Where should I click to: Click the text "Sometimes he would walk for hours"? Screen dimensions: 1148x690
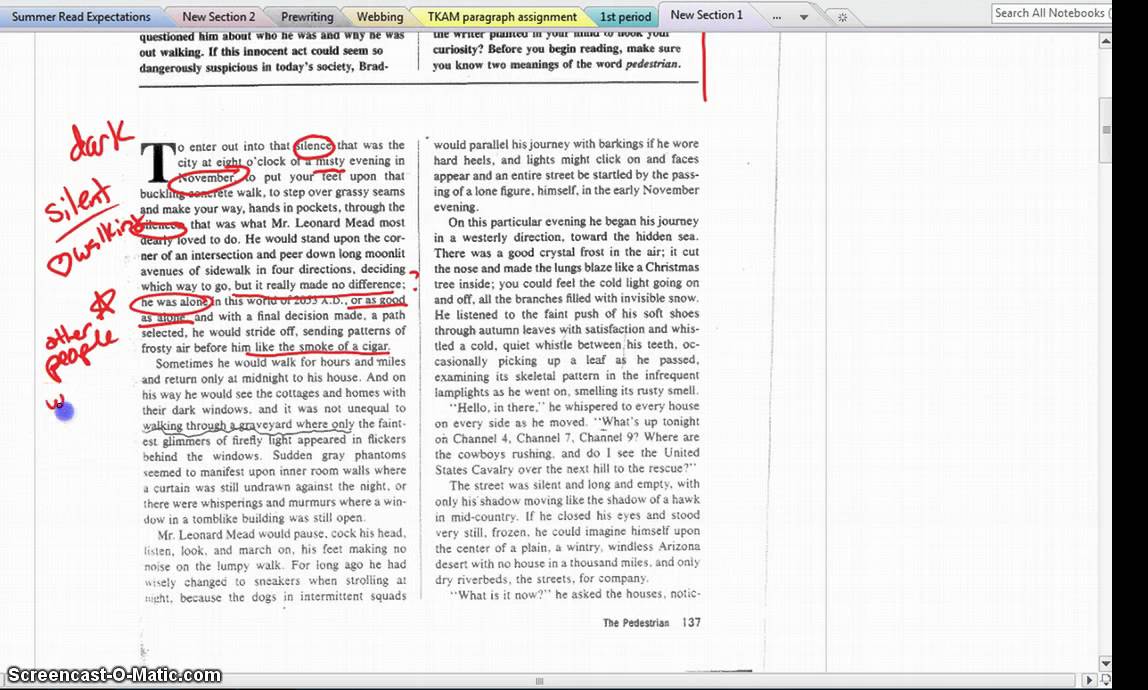pos(253,363)
